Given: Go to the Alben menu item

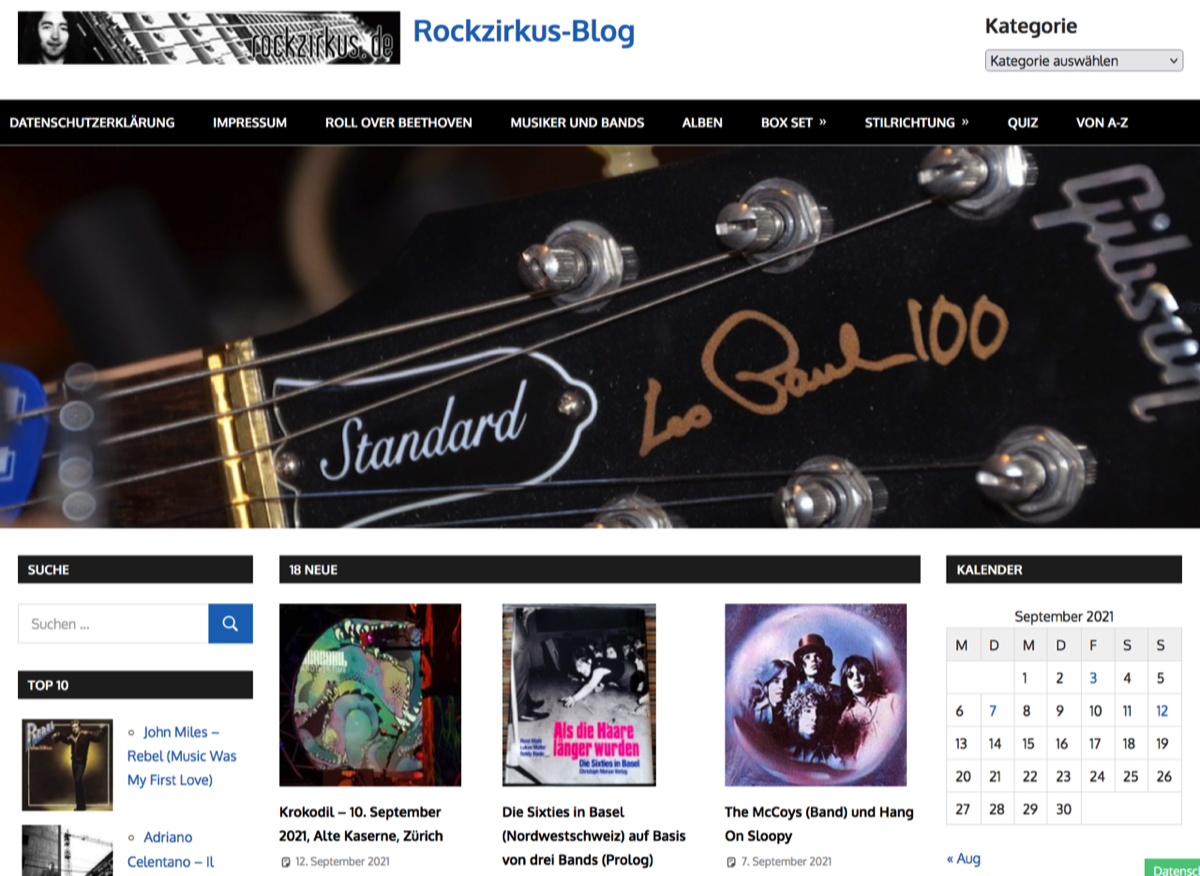Looking at the screenshot, I should pyautogui.click(x=702, y=123).
